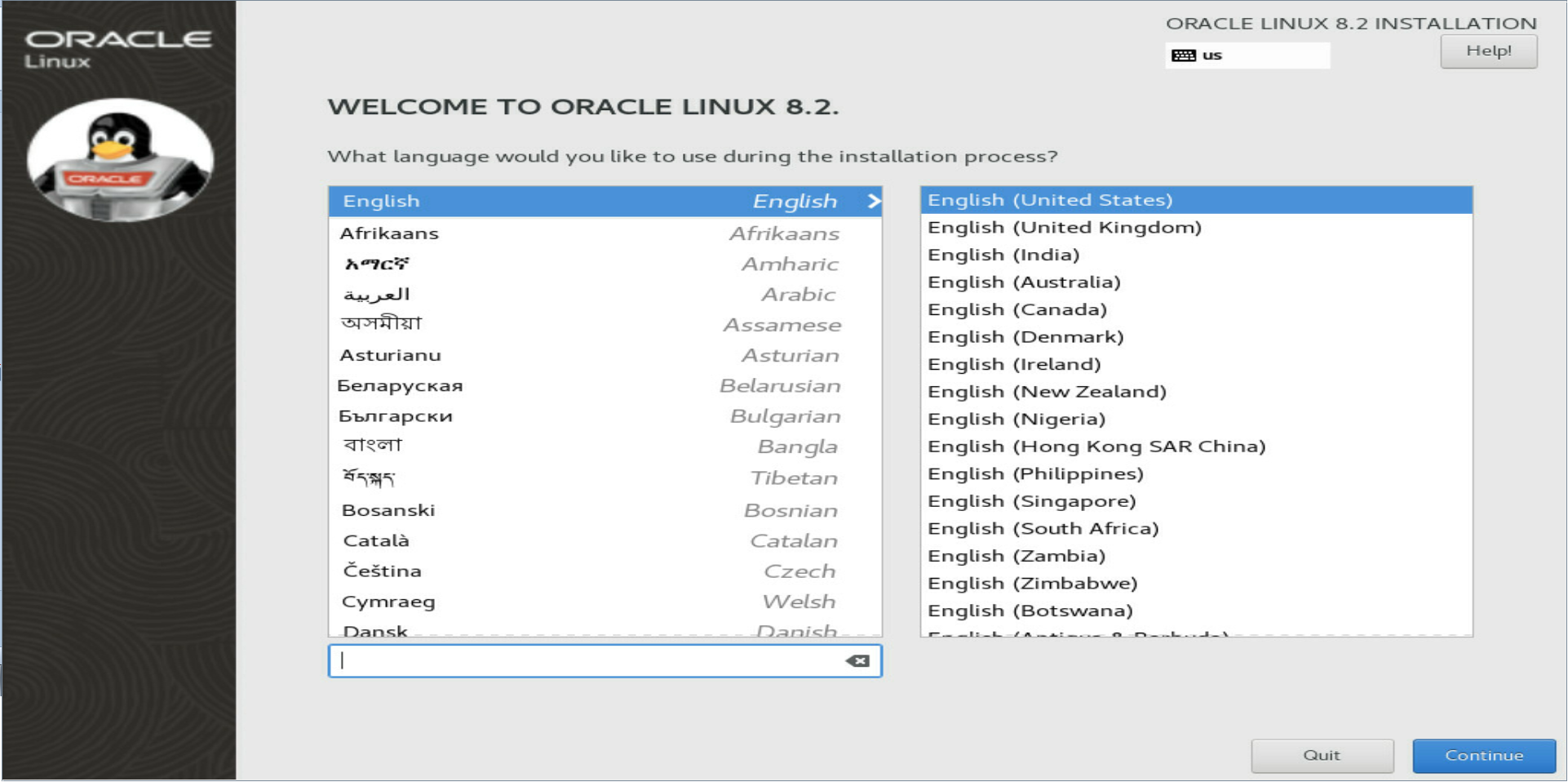Open the us keyboard layout selector

(1247, 56)
